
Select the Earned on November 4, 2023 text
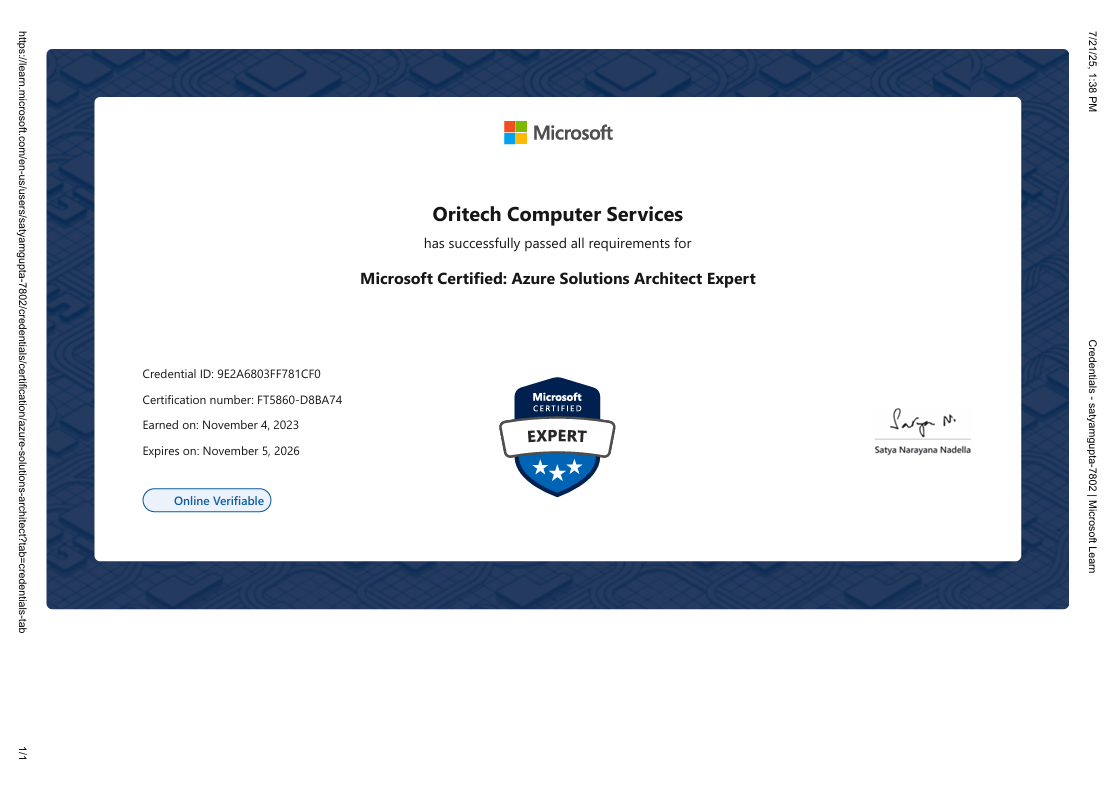click(x=220, y=425)
